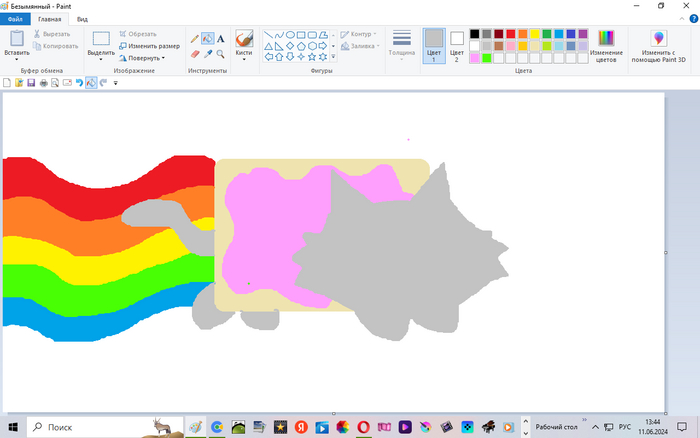Click Изменить размер button

pos(149,46)
